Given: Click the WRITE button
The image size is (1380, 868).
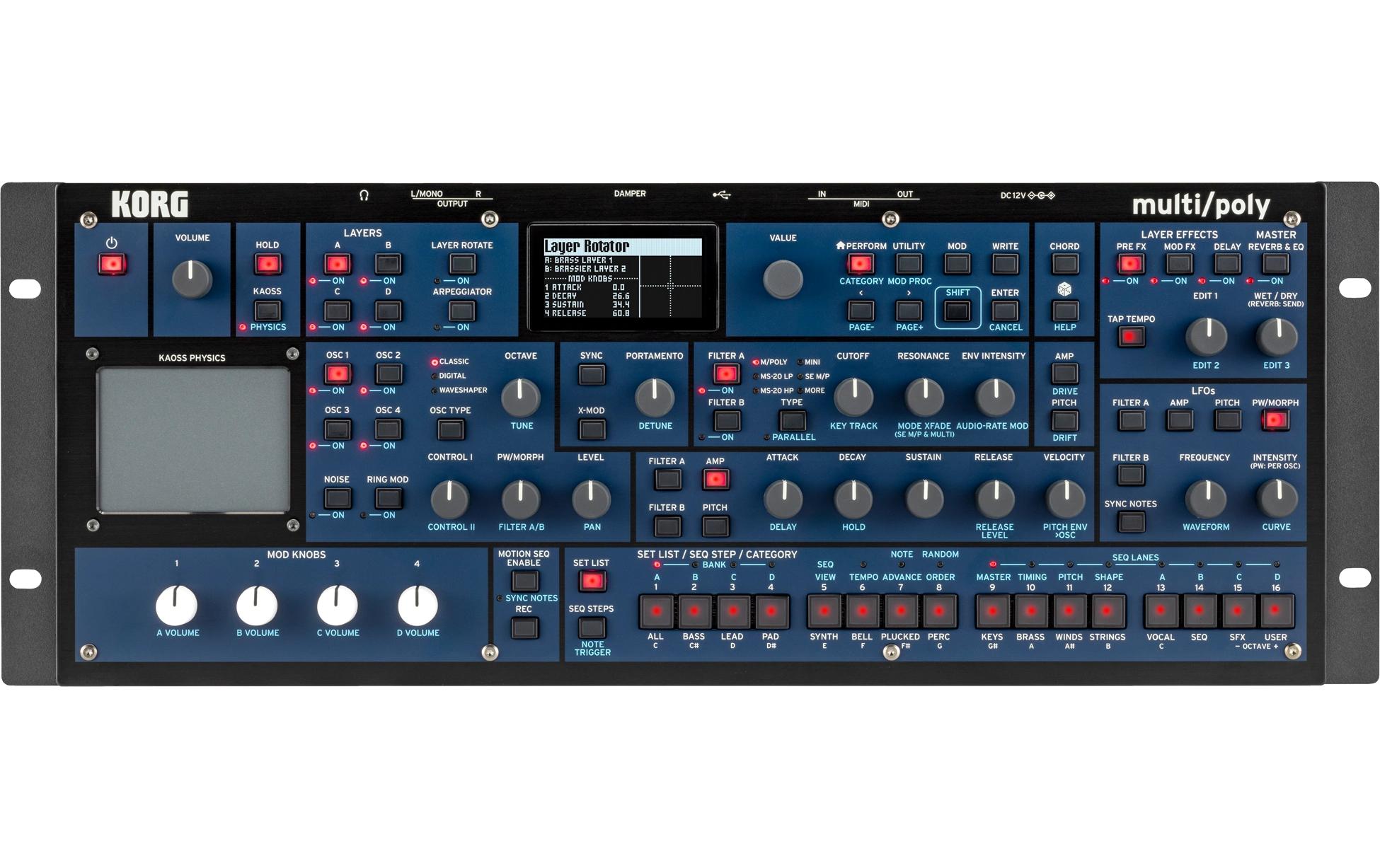Looking at the screenshot, I should click(1005, 265).
